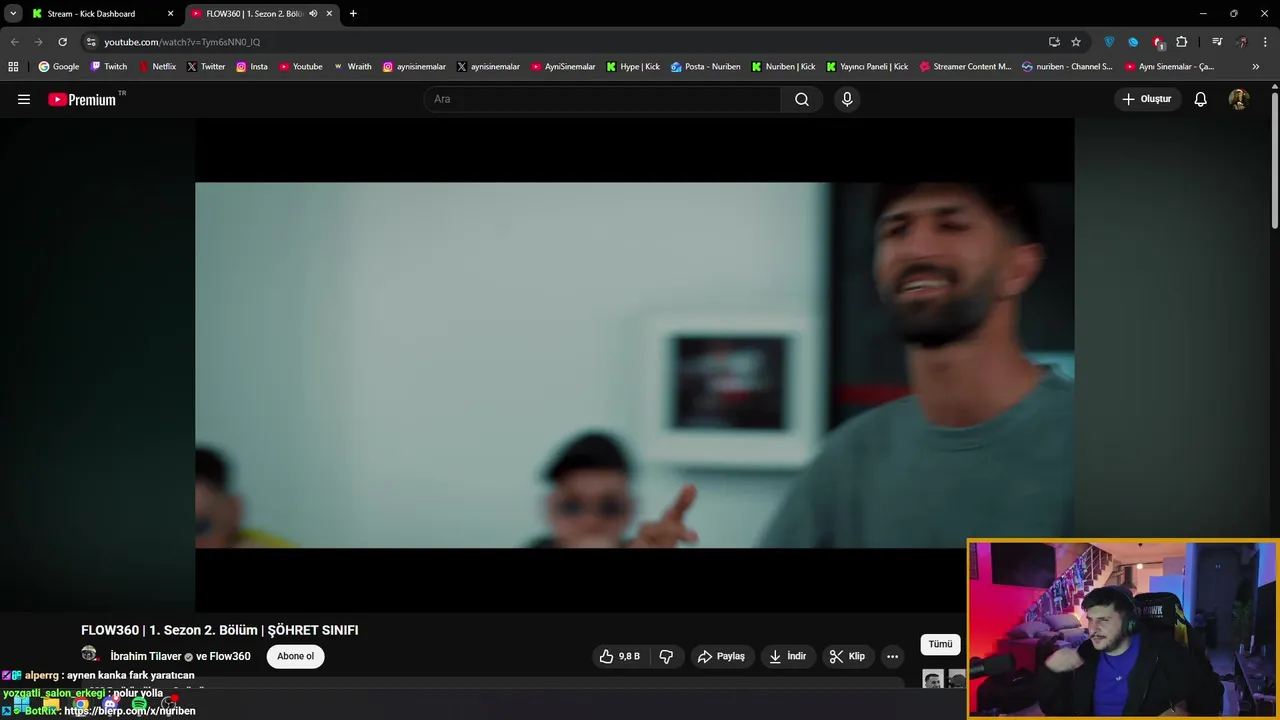
Task: Open the YouTube account avatar menu
Action: (1239, 99)
